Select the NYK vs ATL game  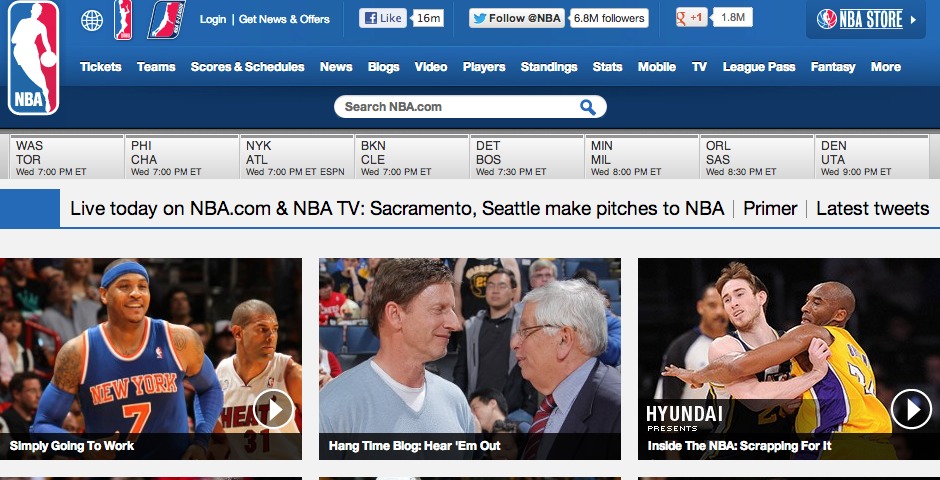(x=297, y=157)
